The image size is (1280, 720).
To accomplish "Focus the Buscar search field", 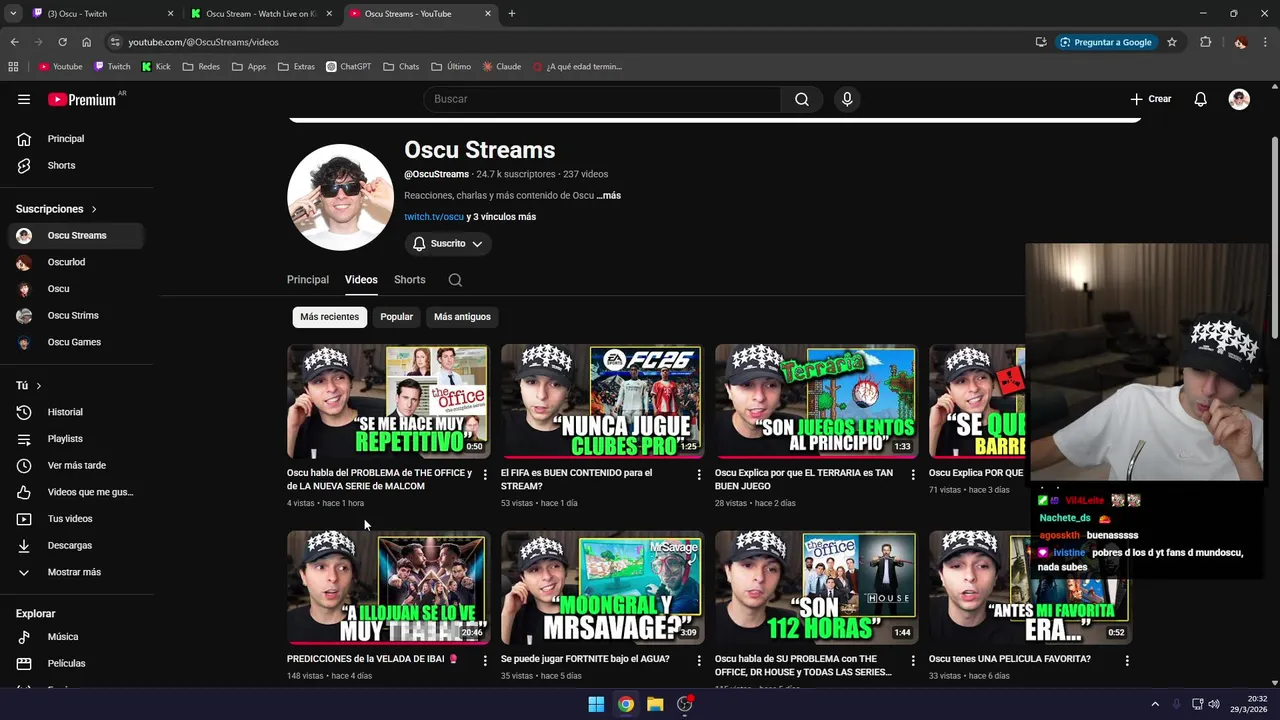I will (x=602, y=99).
